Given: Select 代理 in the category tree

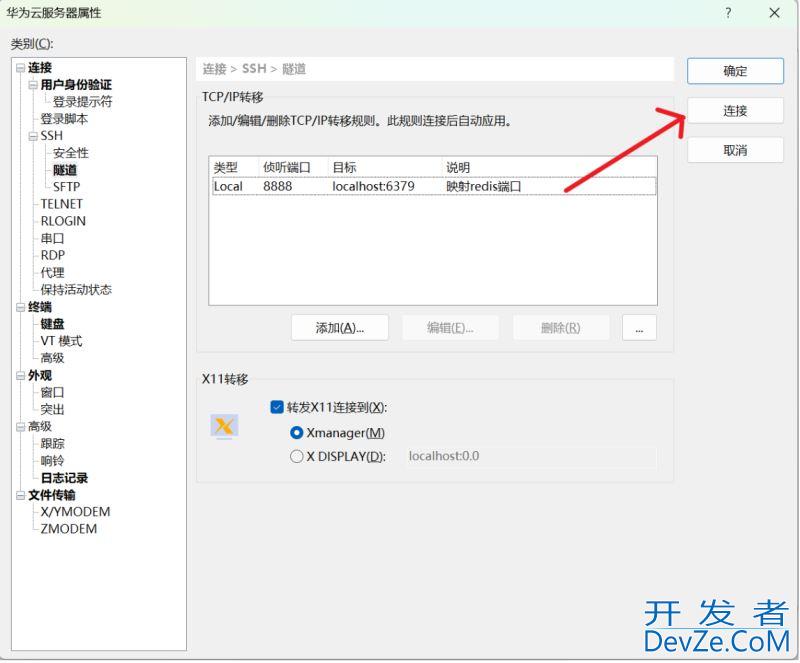Looking at the screenshot, I should click(52, 273).
